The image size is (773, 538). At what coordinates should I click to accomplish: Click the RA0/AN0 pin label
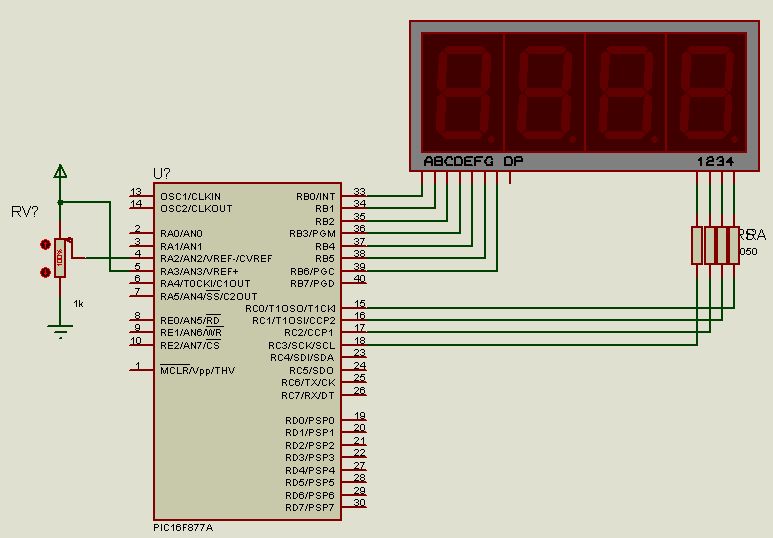(181, 234)
